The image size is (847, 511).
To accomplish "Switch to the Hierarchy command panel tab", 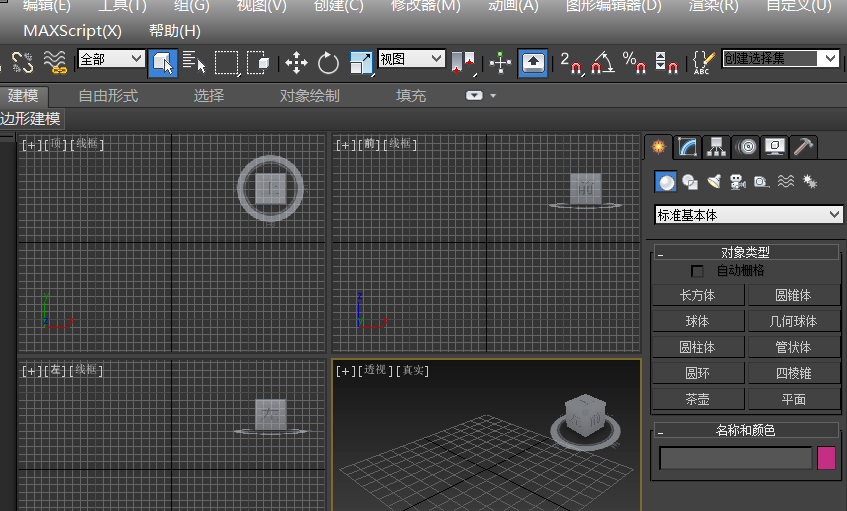I will 716,147.
